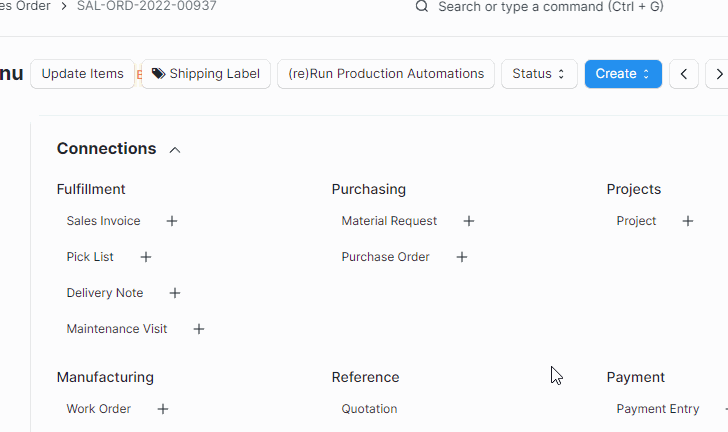Go to previous document arrow
This screenshot has width=728, height=432.
(x=684, y=74)
